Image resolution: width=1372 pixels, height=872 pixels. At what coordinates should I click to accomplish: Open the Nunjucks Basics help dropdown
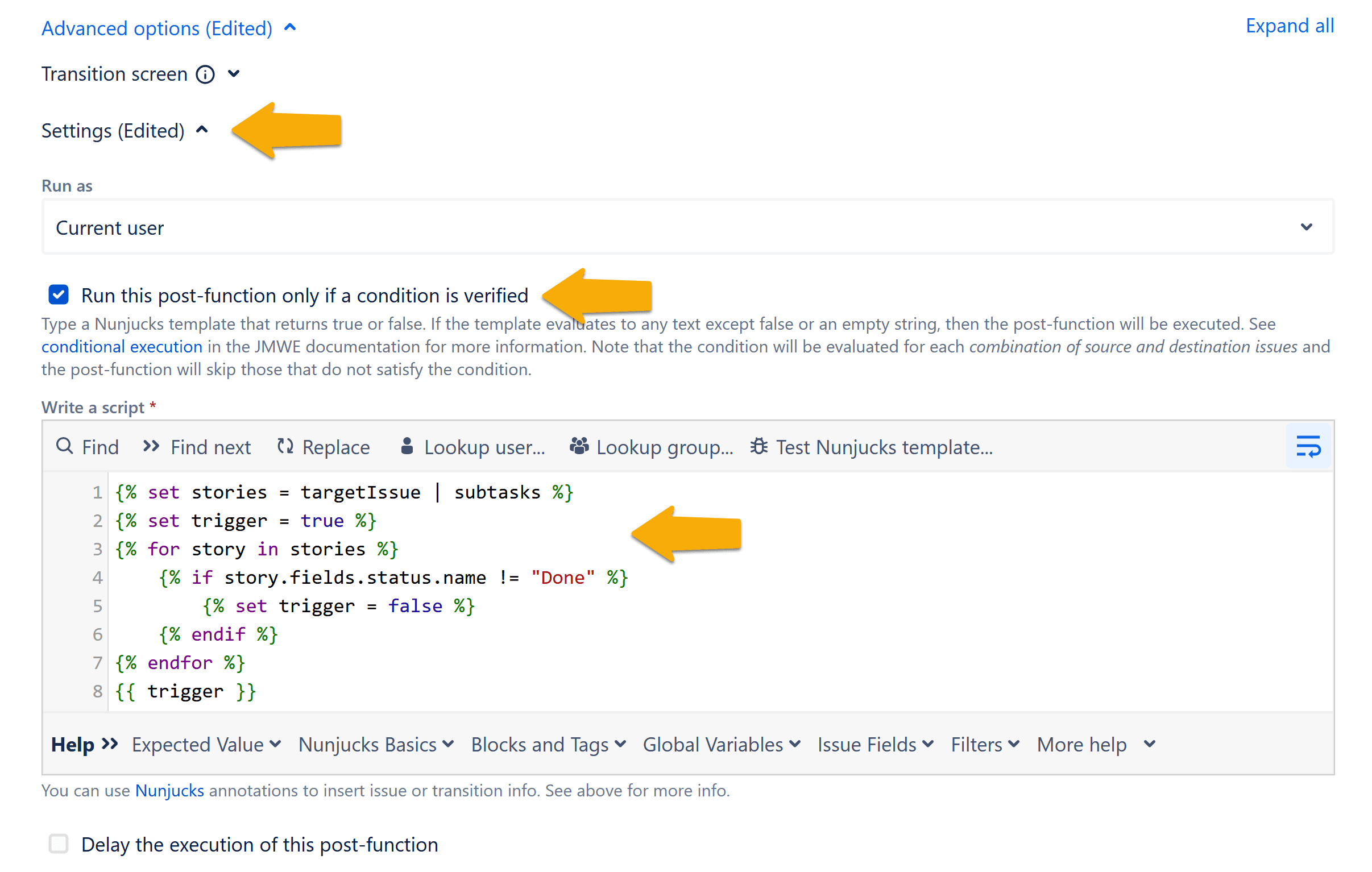376,745
